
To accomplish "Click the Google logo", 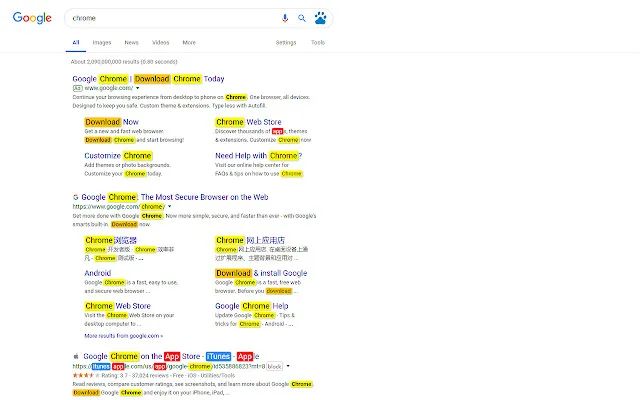I will pos(32,18).
